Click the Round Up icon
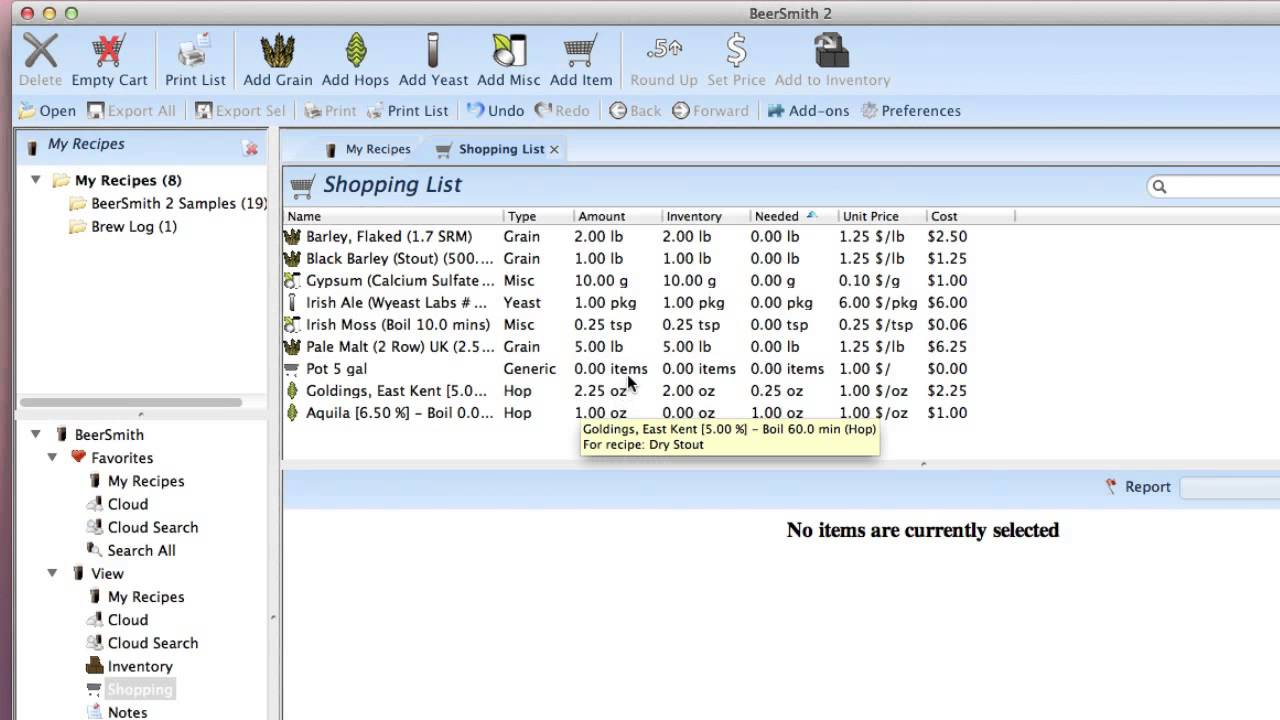 [664, 51]
